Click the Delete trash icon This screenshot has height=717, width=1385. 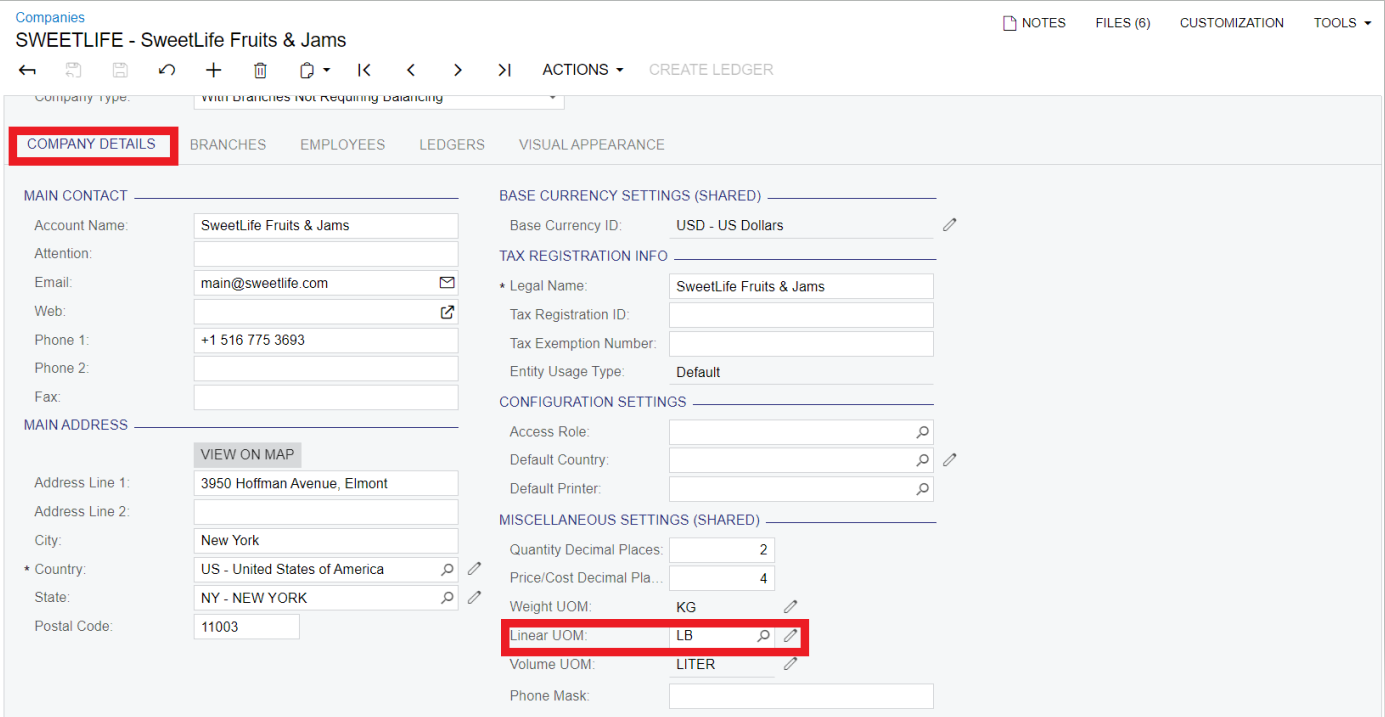click(x=260, y=70)
